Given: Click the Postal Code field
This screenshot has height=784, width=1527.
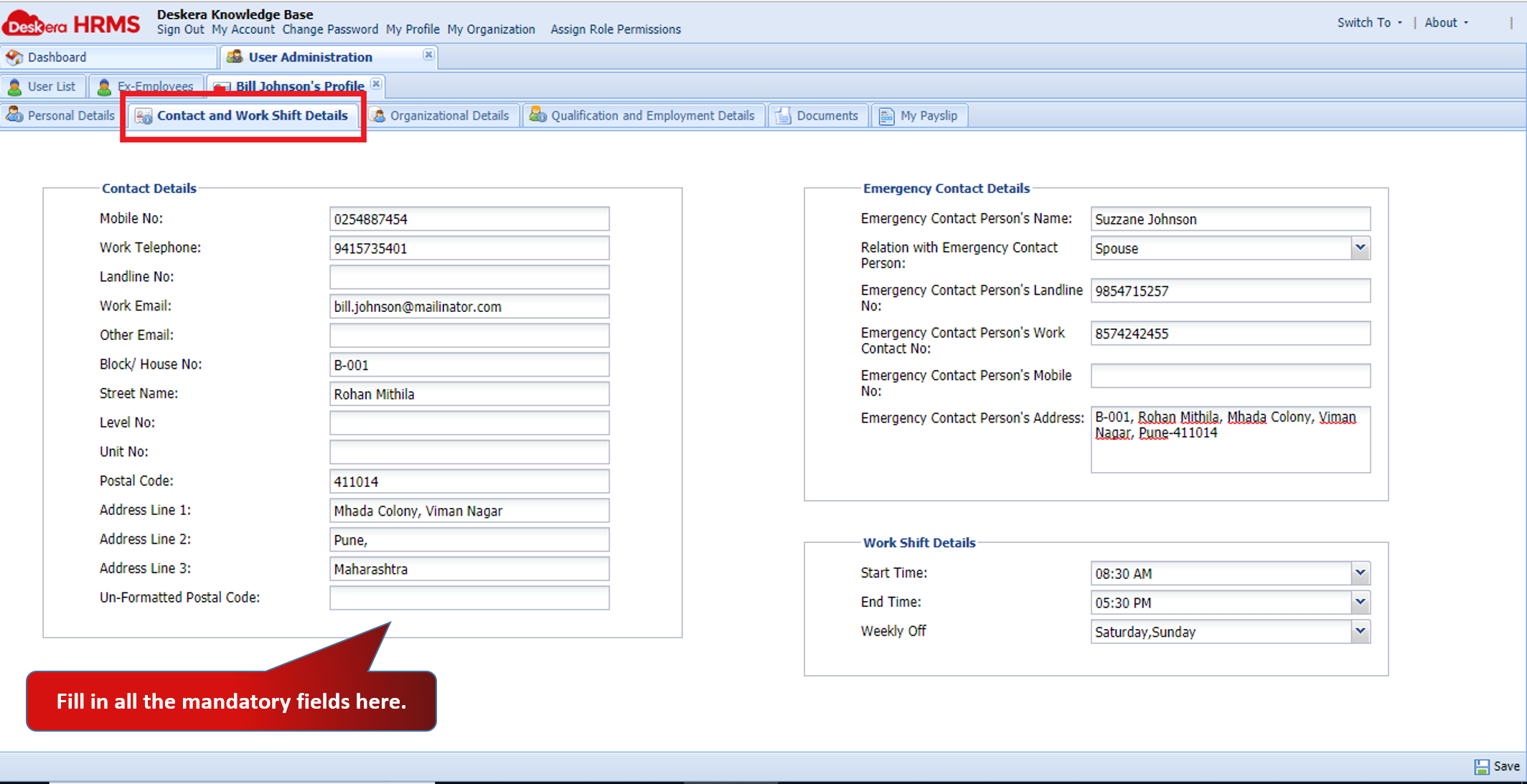Looking at the screenshot, I should [469, 481].
